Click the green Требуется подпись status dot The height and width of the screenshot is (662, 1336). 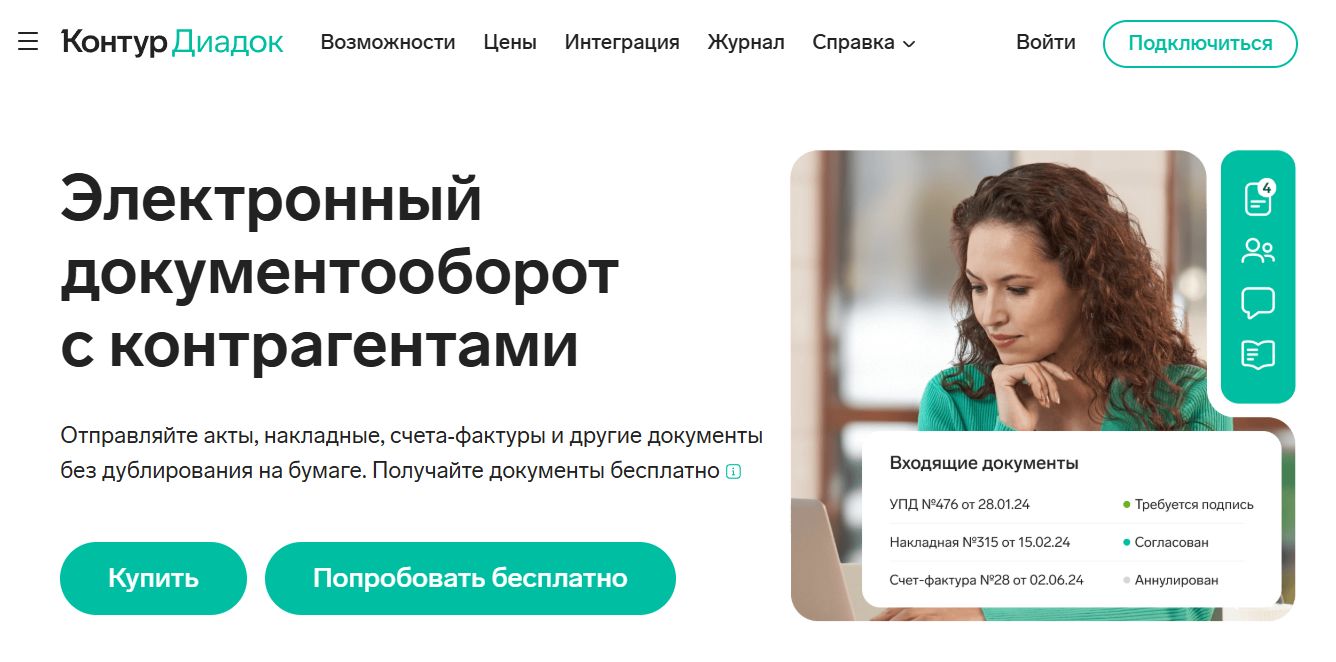coord(1127,505)
